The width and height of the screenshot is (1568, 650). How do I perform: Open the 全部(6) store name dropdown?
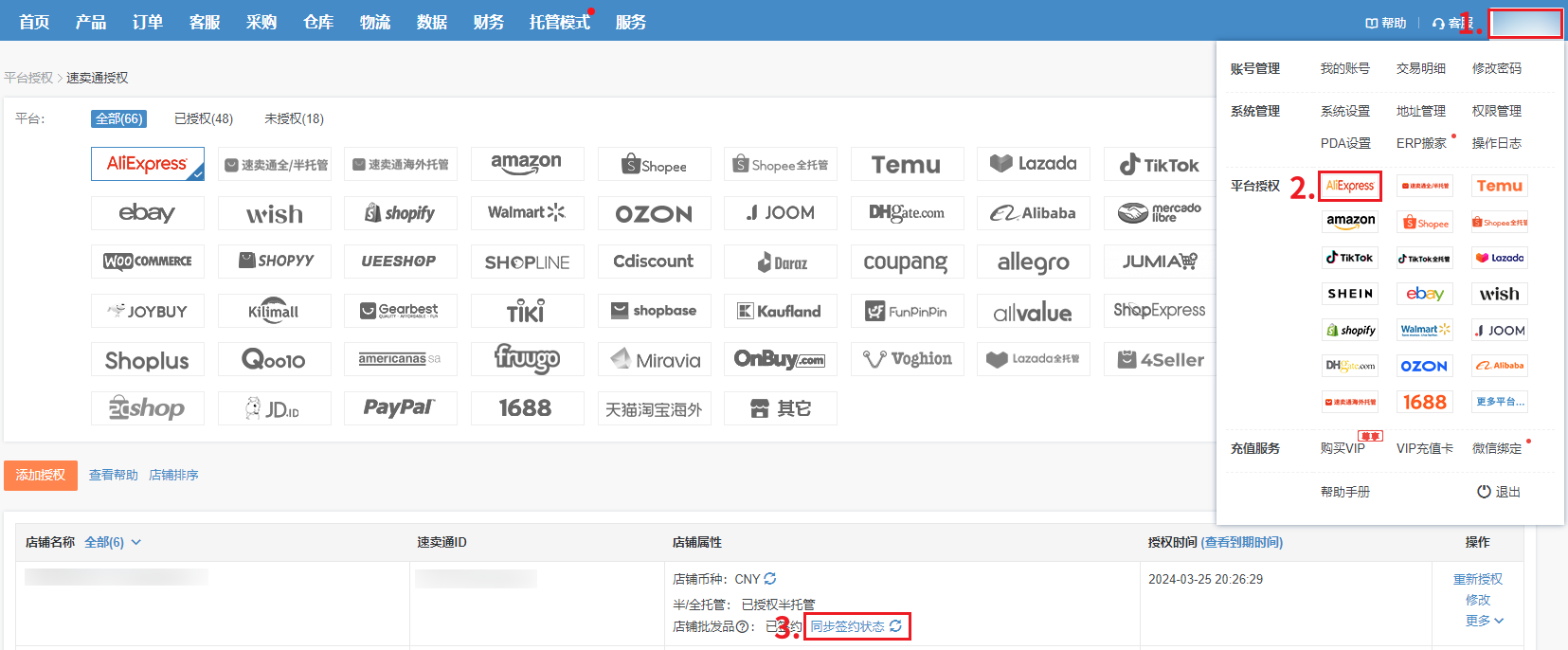(113, 542)
